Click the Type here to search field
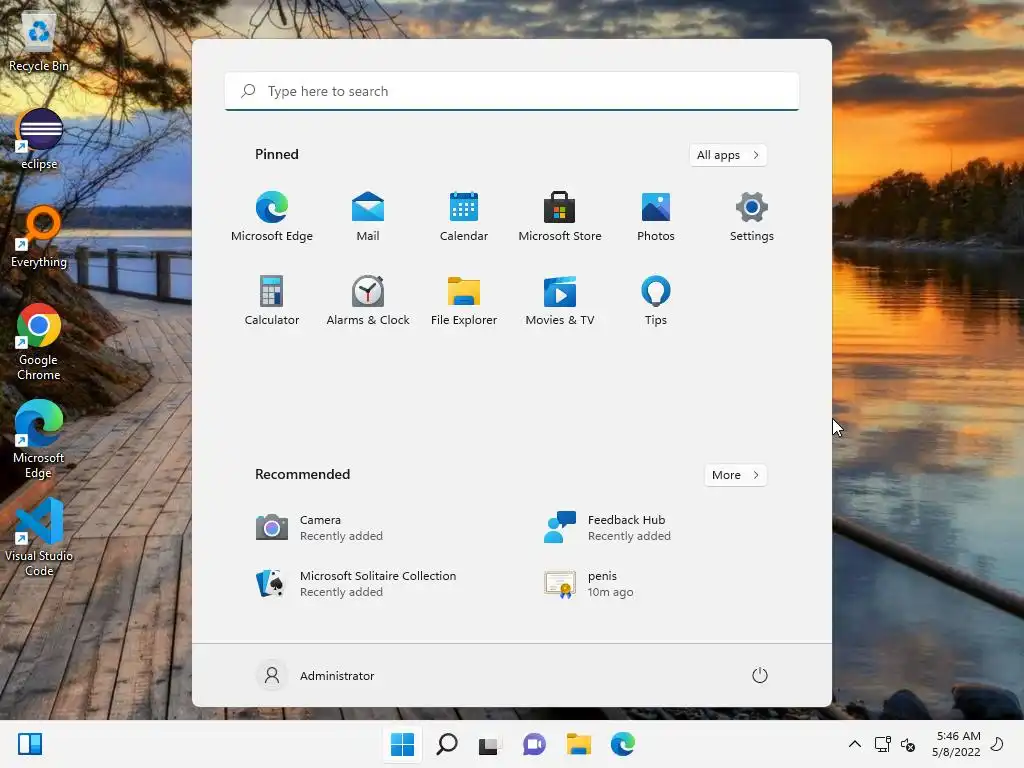 pos(512,91)
